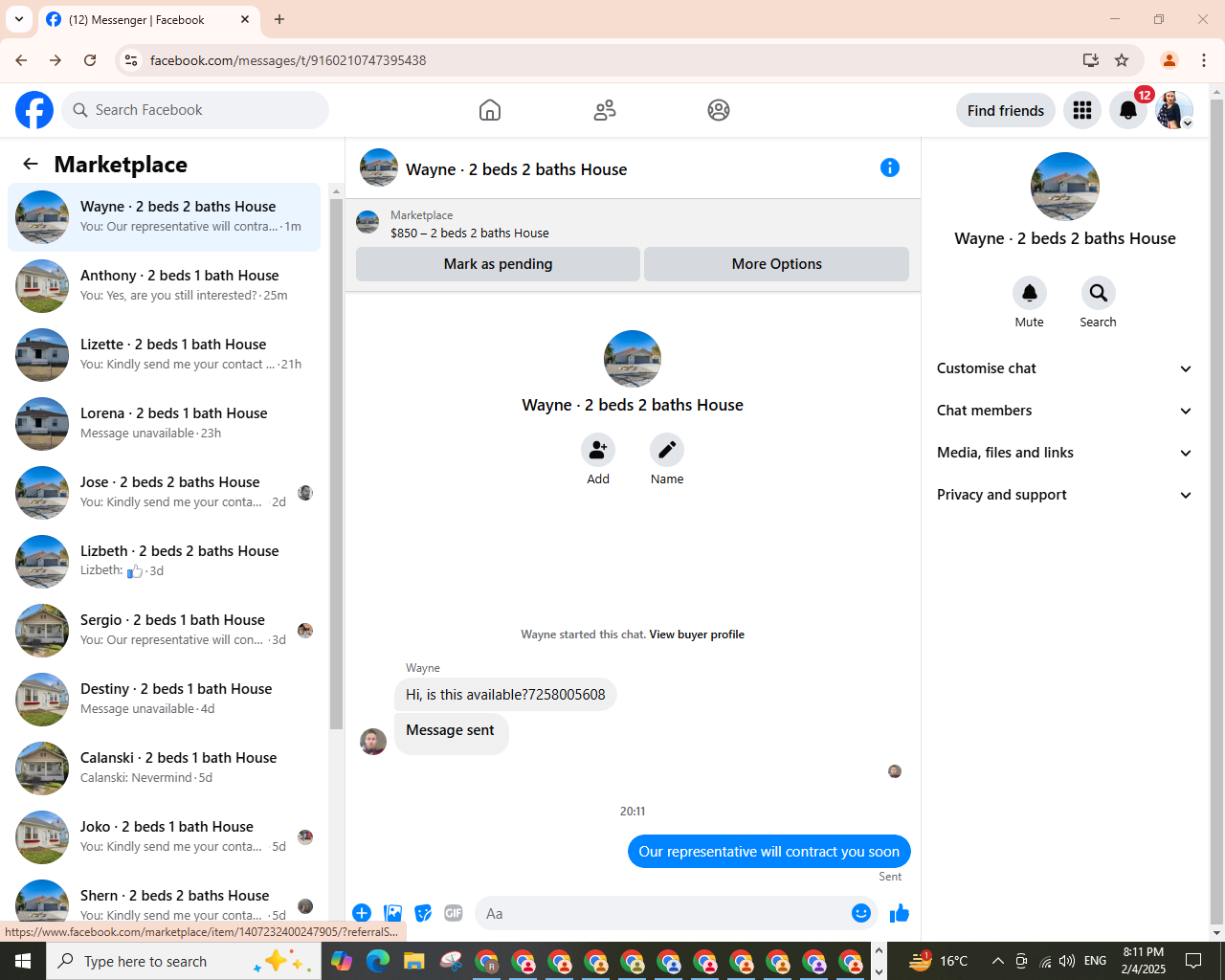Image resolution: width=1225 pixels, height=980 pixels.
Task: Expand Customise chat section
Action: click(1064, 368)
